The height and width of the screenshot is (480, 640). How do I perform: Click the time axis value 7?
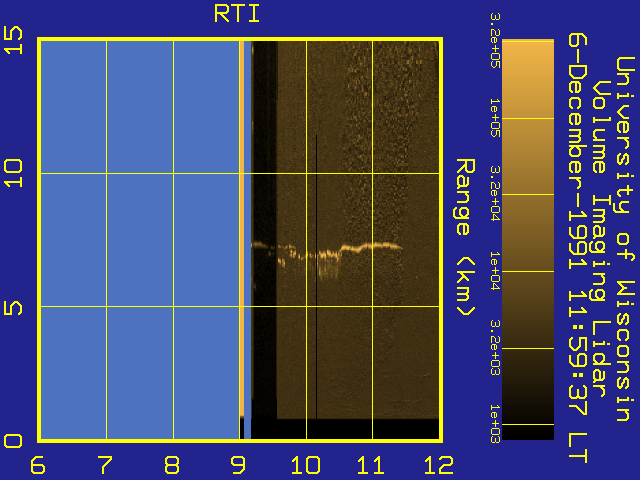point(105,465)
